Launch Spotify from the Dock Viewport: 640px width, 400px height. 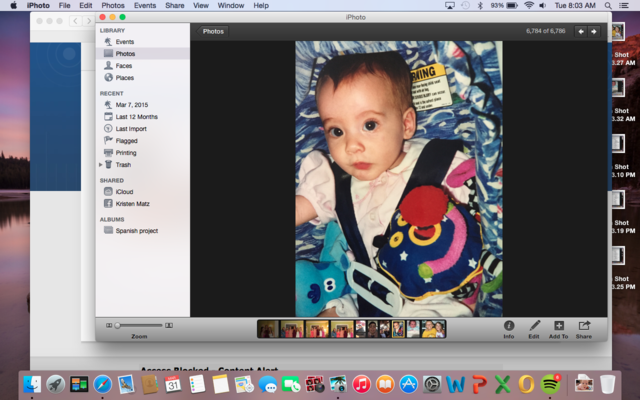coord(550,384)
